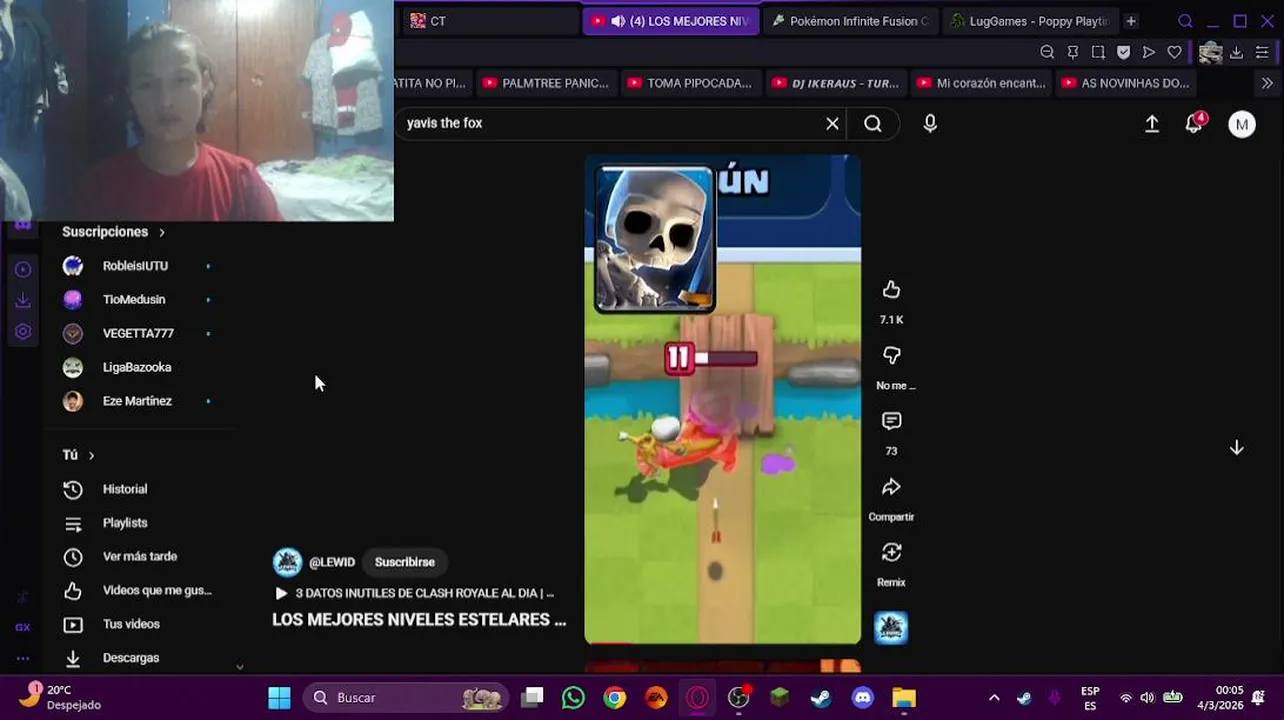Screen dimensions: 1284x720
Task: Start voice search with microphone icon
Action: pos(930,123)
